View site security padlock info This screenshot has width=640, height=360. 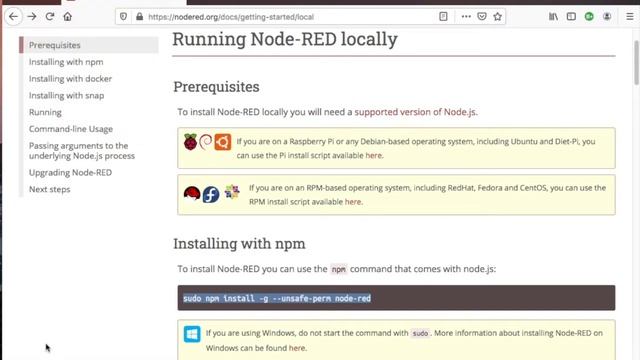pos(140,17)
